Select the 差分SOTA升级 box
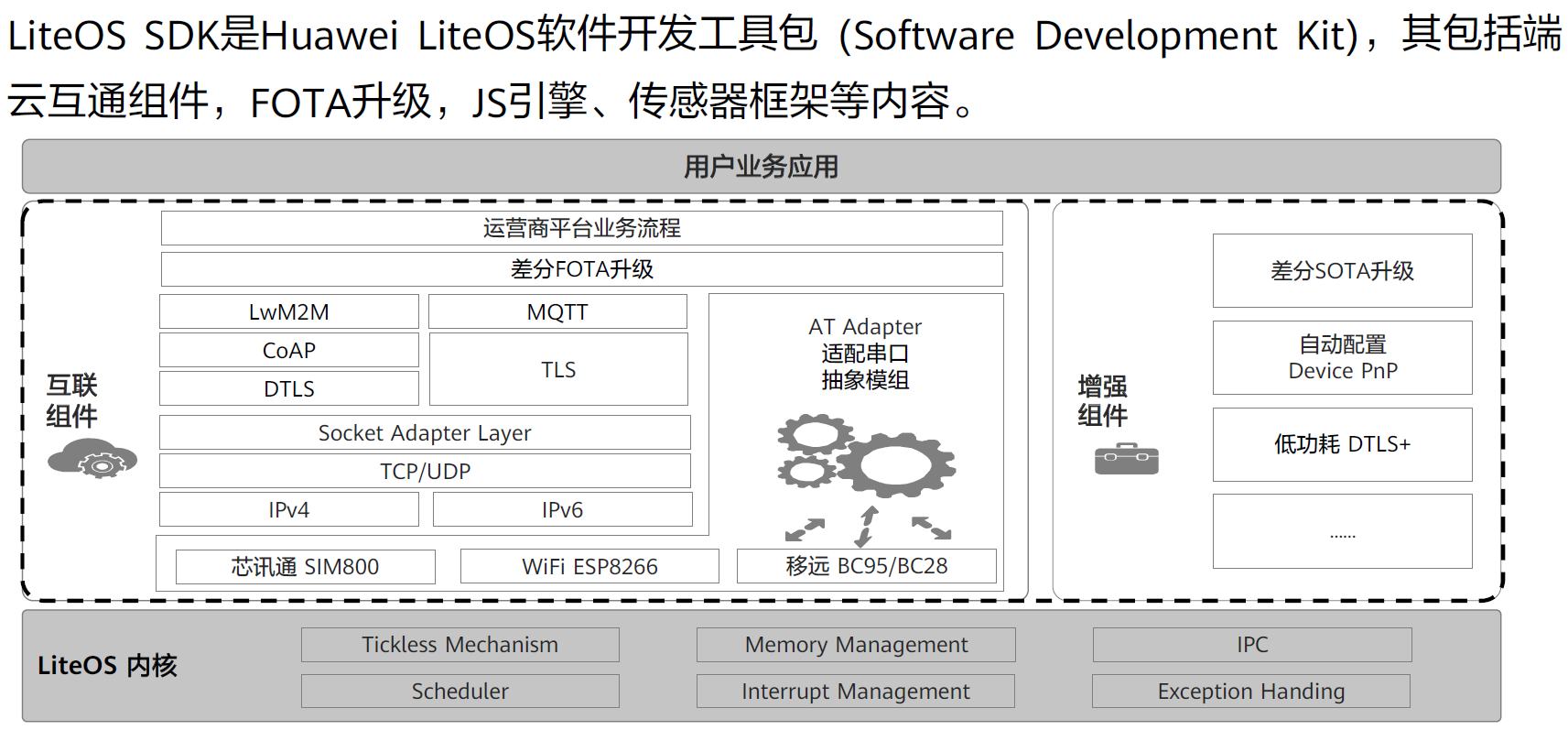This screenshot has height=730, width=1568. tap(1343, 270)
